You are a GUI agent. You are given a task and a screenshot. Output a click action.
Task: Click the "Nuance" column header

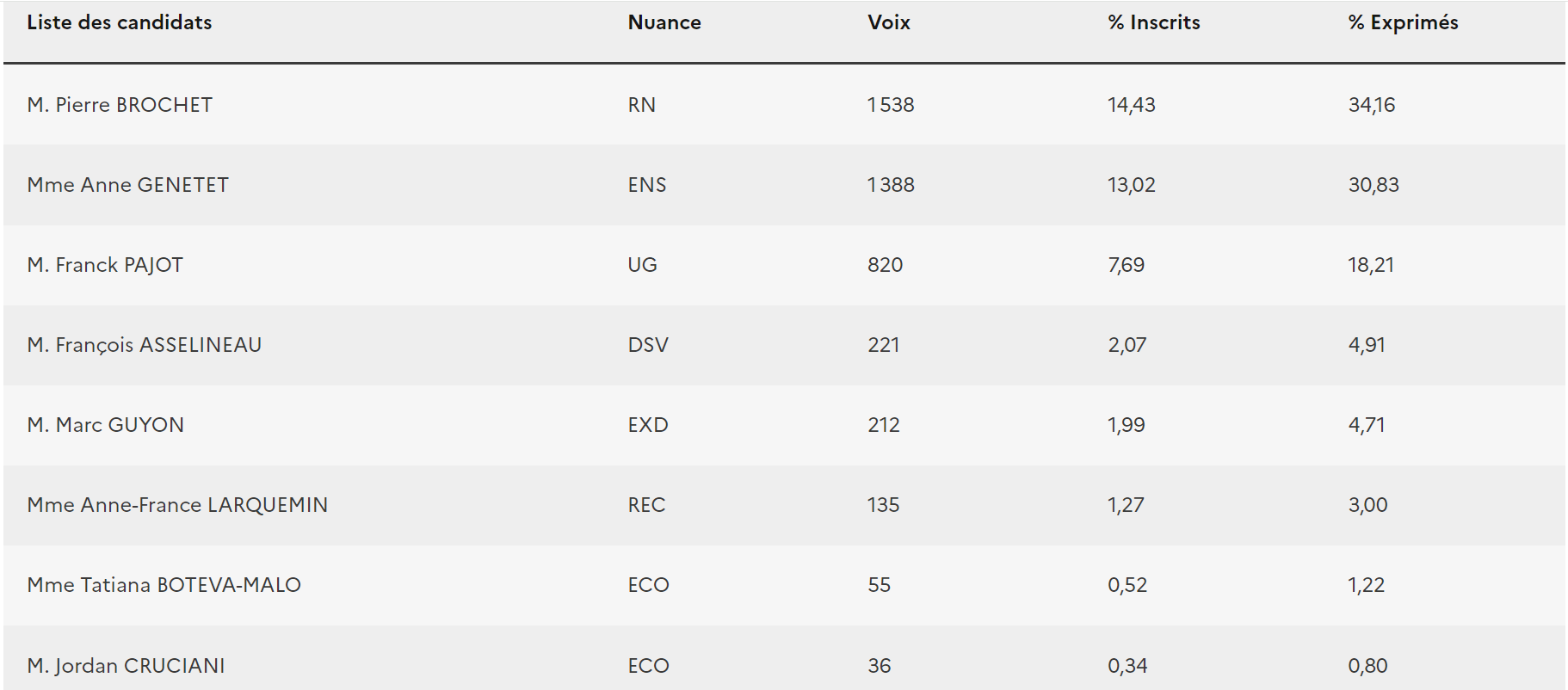(664, 23)
